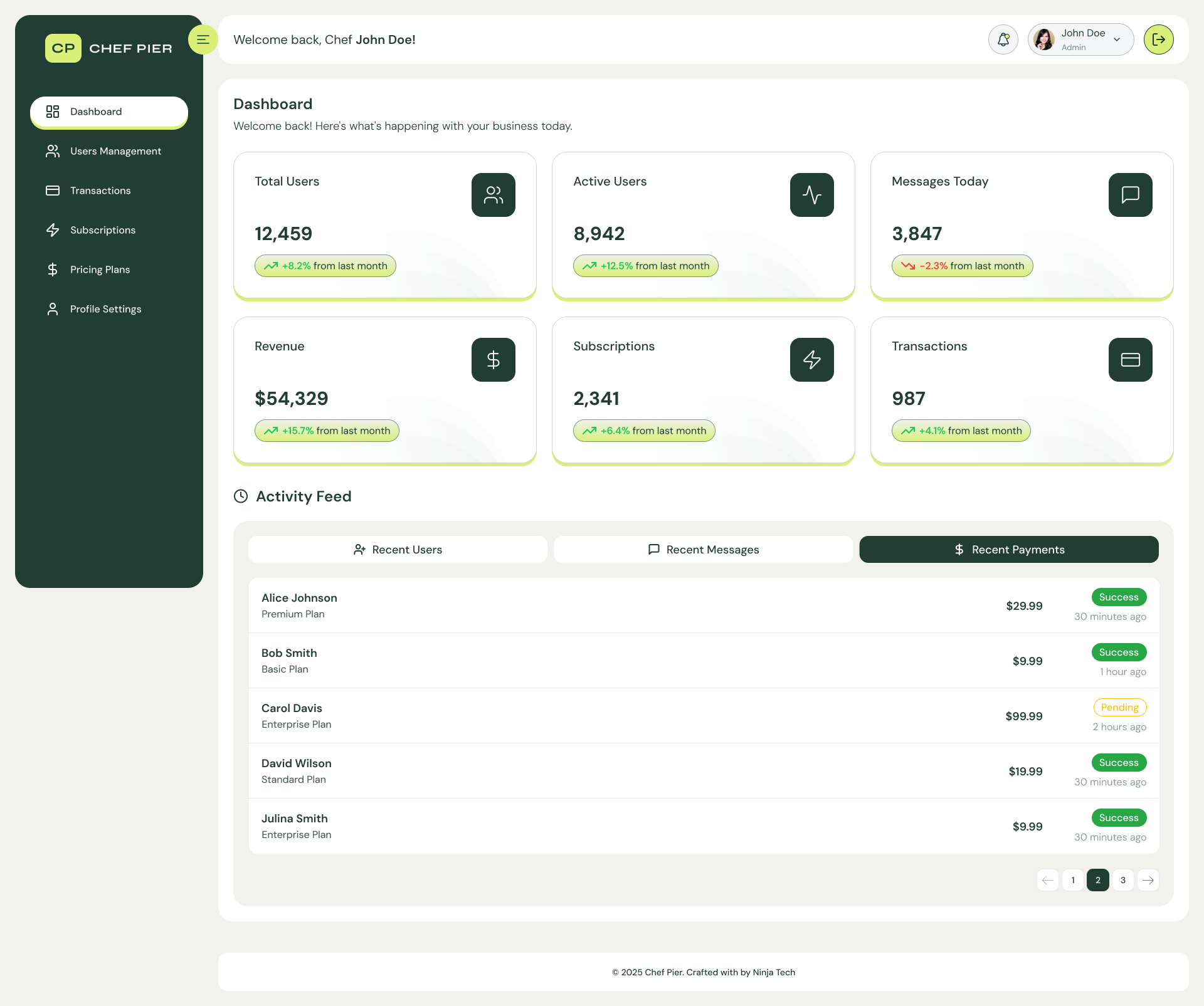Image resolution: width=1204 pixels, height=1006 pixels.
Task: Expand the John Doe profile dropdown
Action: 1117,39
